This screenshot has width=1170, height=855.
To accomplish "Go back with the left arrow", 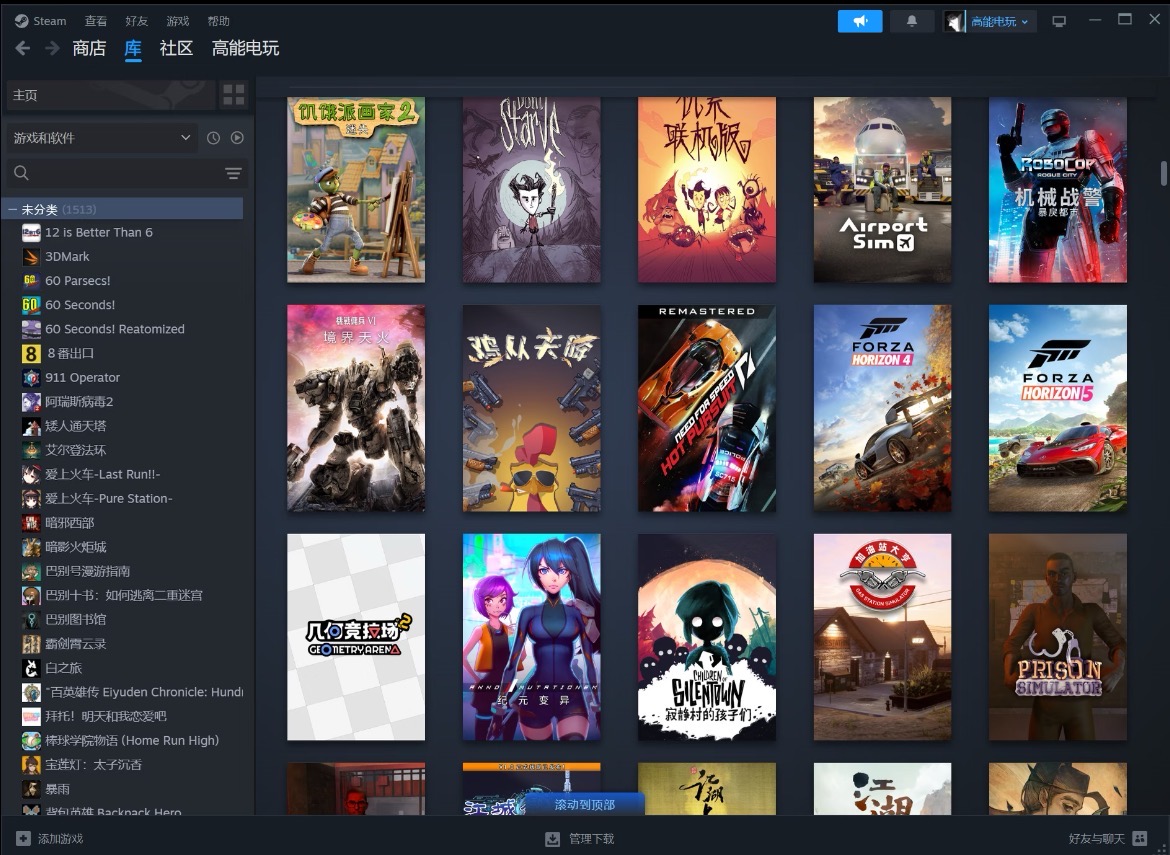I will 23,48.
